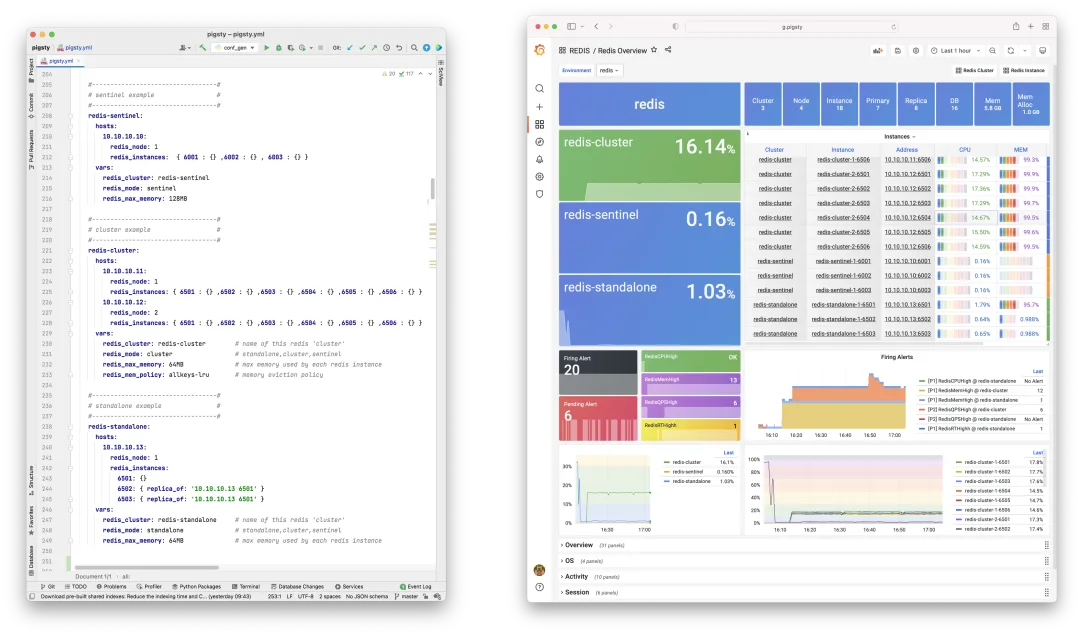Expand the Overview row section
Viewport: 1080px width, 636px height.
(x=577, y=545)
